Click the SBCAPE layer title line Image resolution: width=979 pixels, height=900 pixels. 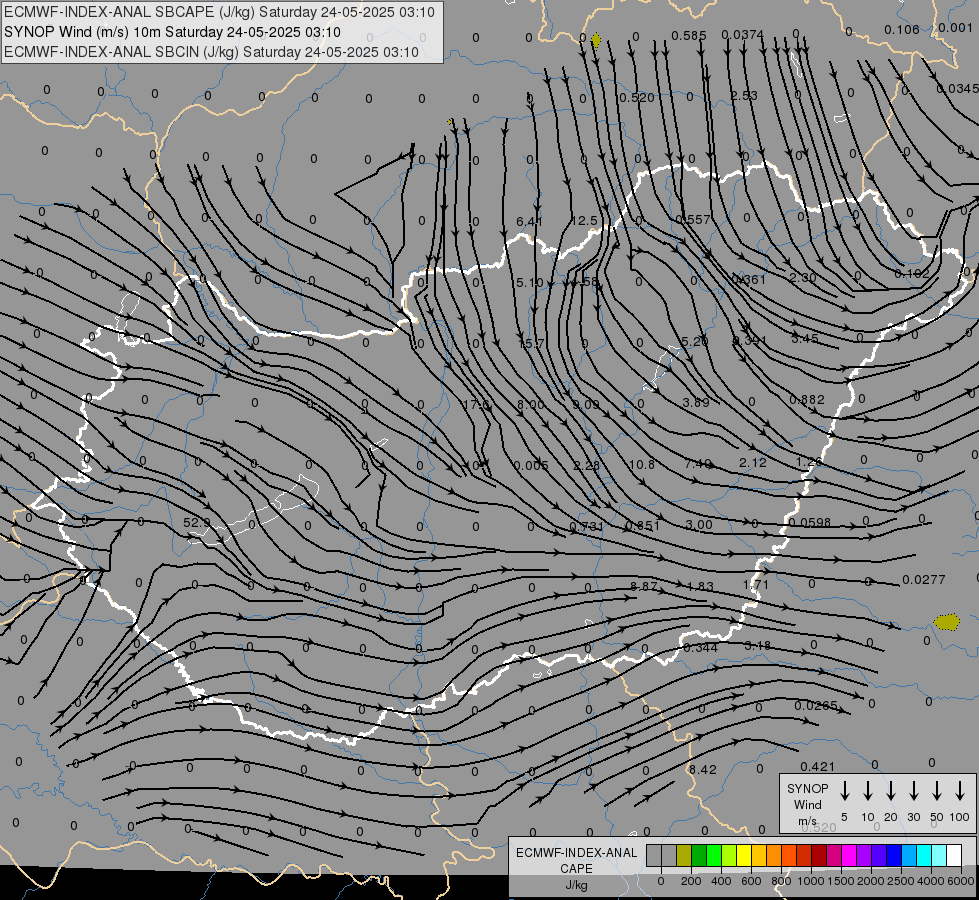(x=219, y=12)
